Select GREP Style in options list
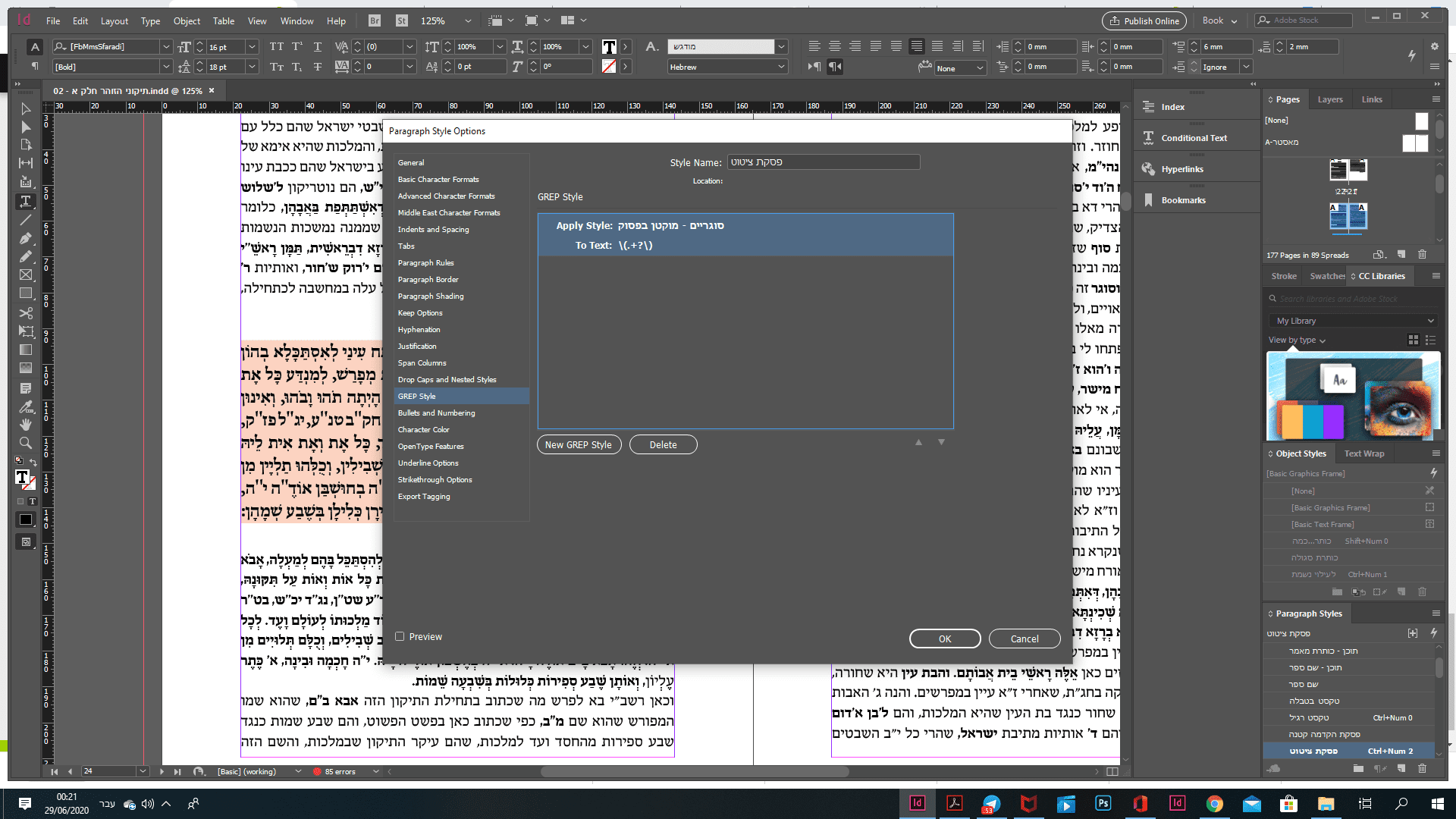 click(x=417, y=397)
